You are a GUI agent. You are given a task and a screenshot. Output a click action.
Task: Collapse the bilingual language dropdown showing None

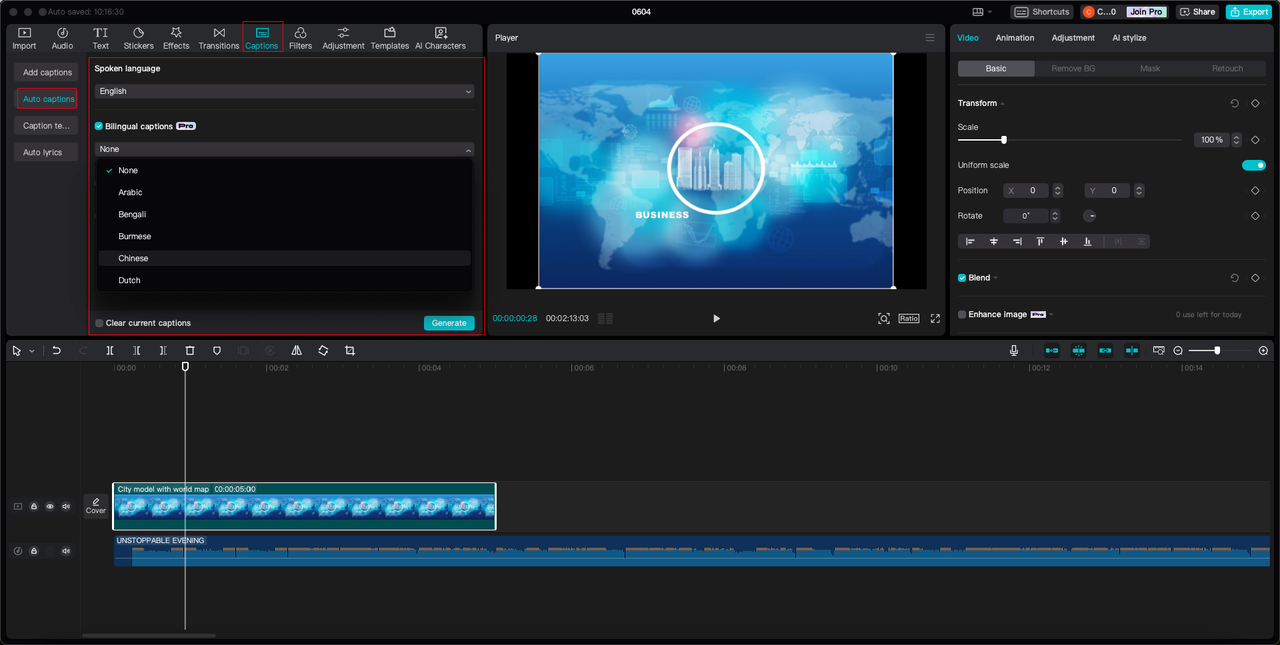[284, 149]
